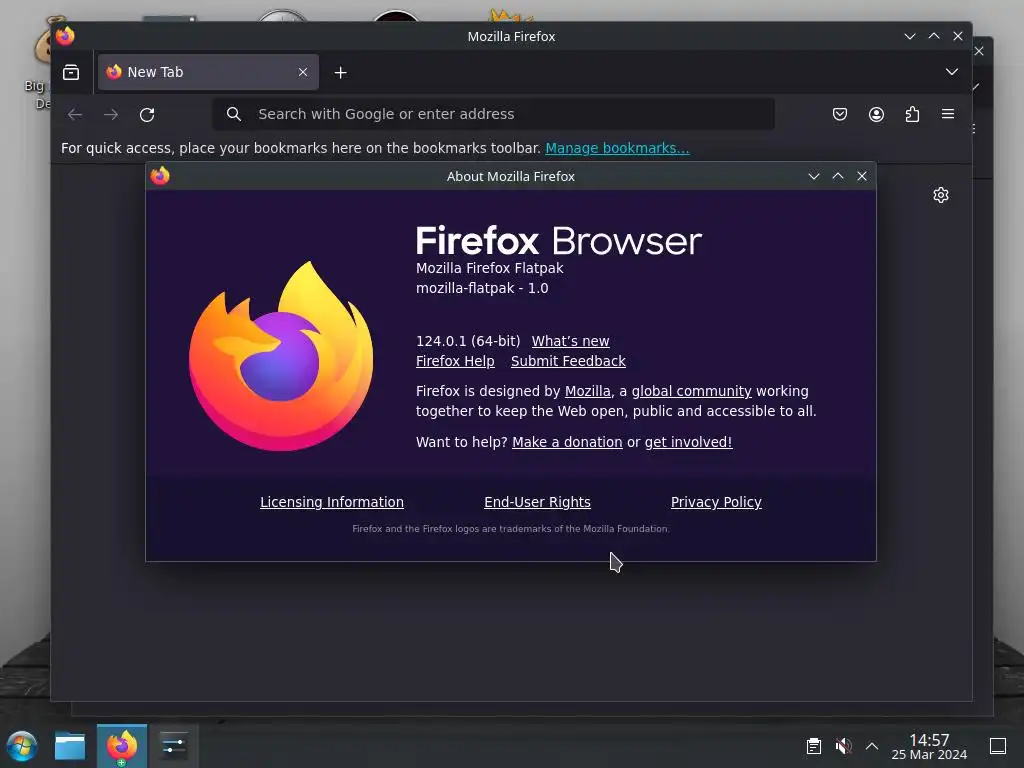
Task: Open a new tab with plus button
Action: [340, 72]
